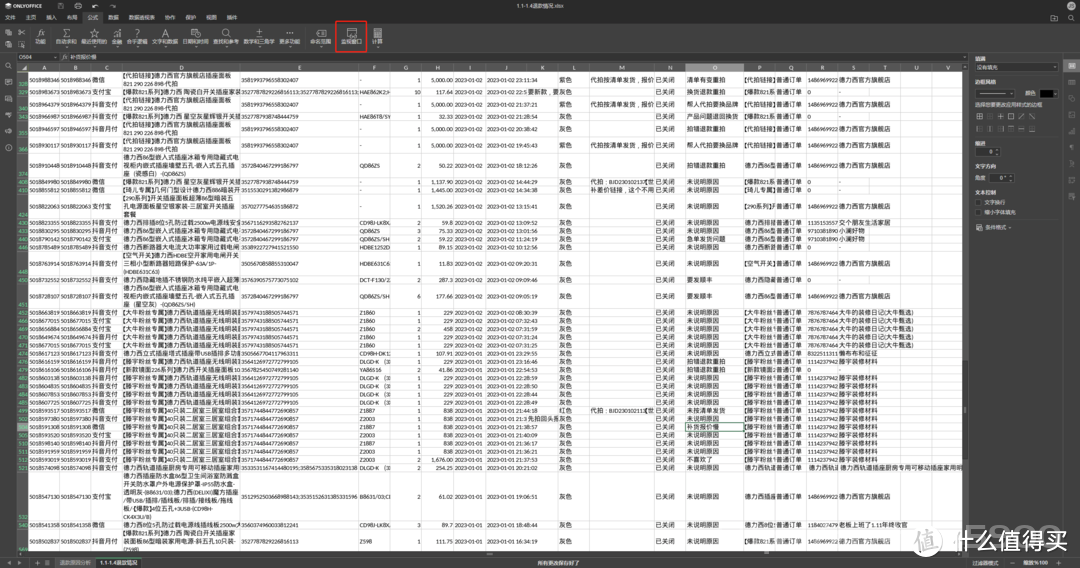Click the 监视窗口 watch window icon
Viewport: 1080px width, 568px height.
point(351,36)
